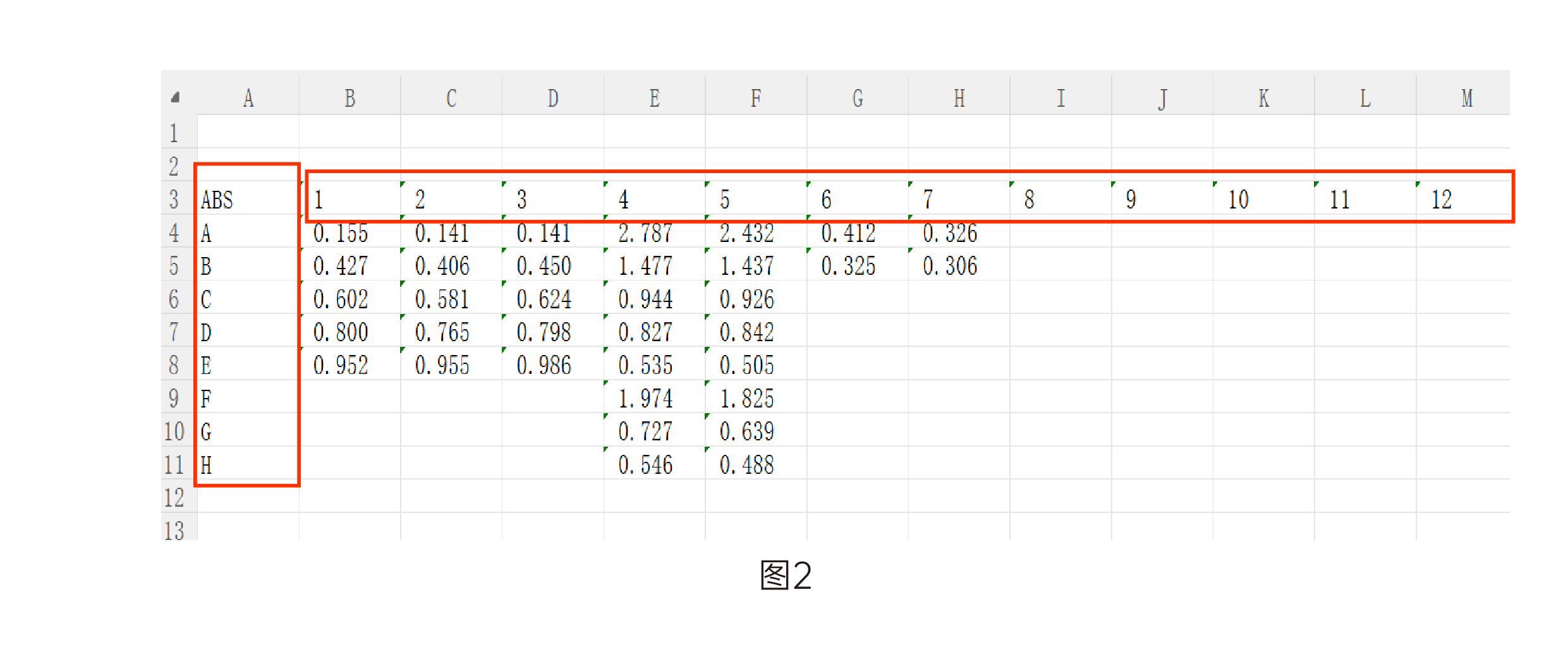The height and width of the screenshot is (664, 1568).
Task: Click cell containing 0.842
Action: point(757,330)
